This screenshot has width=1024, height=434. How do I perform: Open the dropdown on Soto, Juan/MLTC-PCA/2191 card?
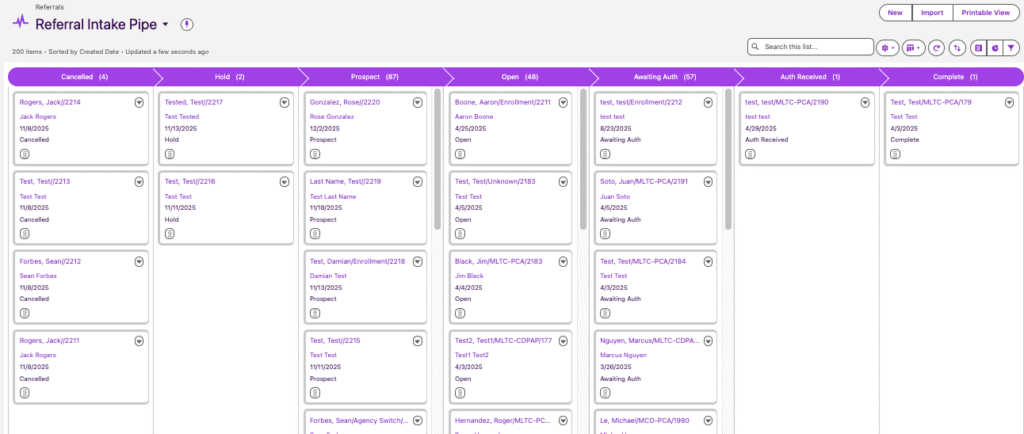[708, 181]
